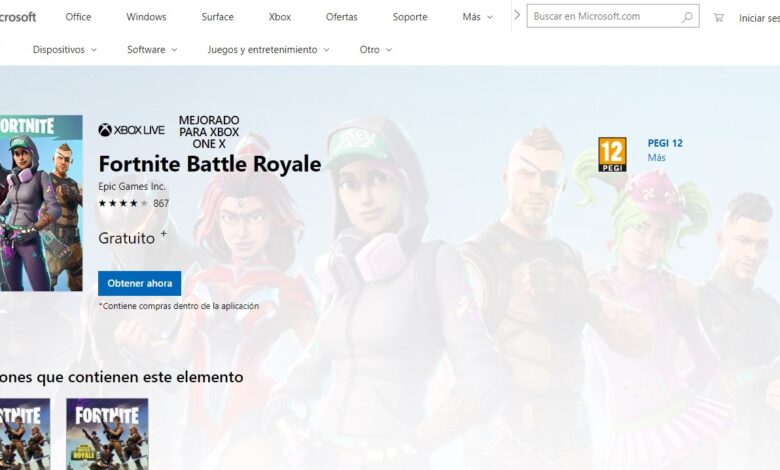Viewport: 780px width, 470px height.
Task: Expand the Dispositivos dropdown
Action: coord(65,50)
